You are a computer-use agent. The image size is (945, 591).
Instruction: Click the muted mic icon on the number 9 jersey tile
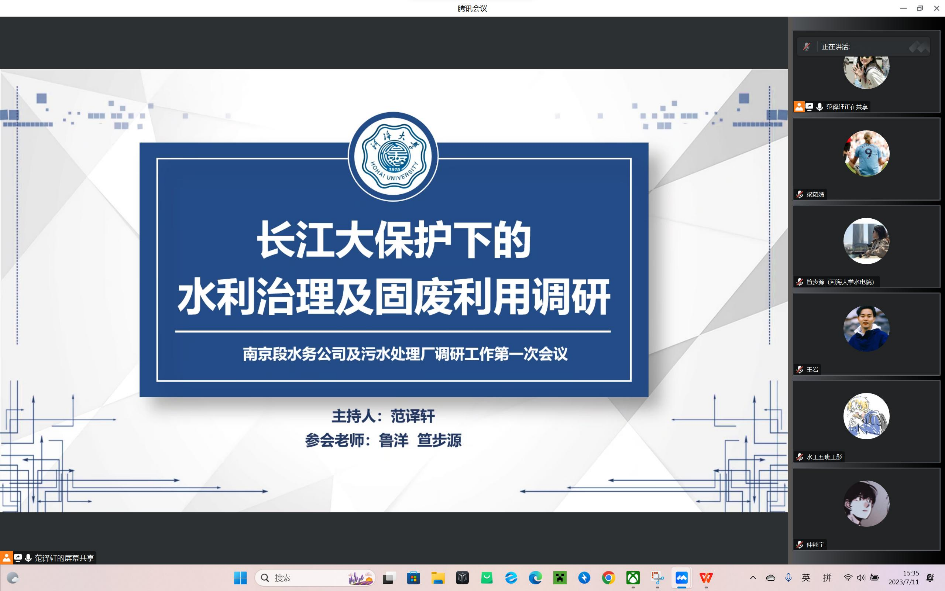click(x=800, y=194)
